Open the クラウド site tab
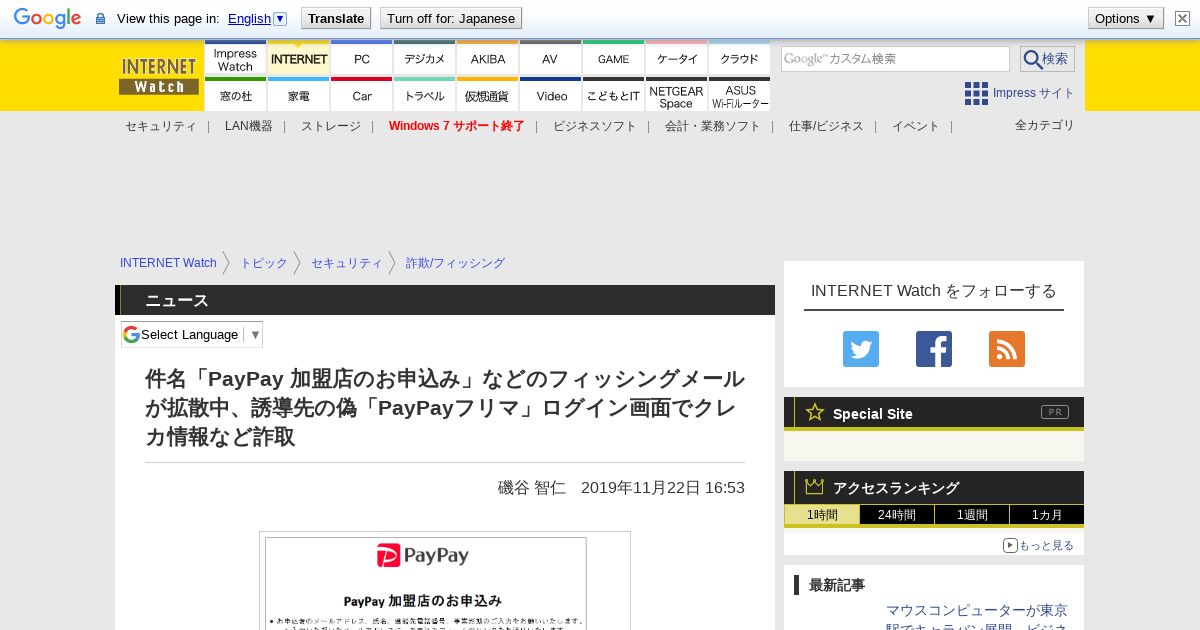The width and height of the screenshot is (1200, 630). (x=740, y=60)
